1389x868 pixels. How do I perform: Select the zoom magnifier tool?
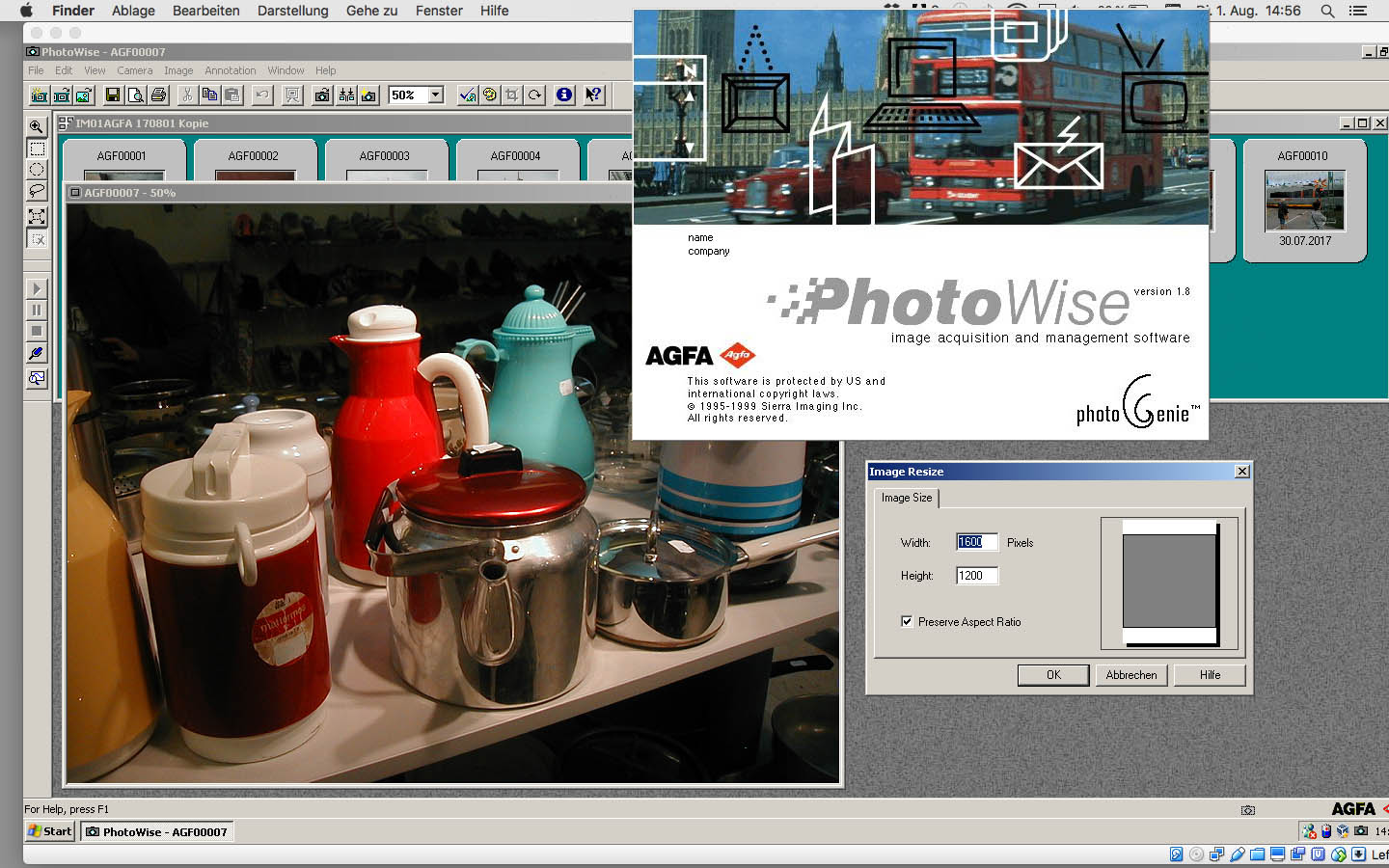pyautogui.click(x=37, y=127)
